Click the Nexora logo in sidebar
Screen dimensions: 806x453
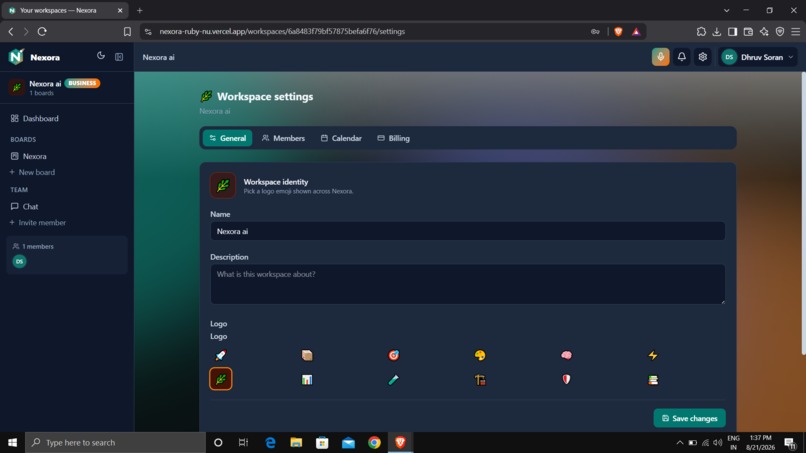[x=16, y=57]
